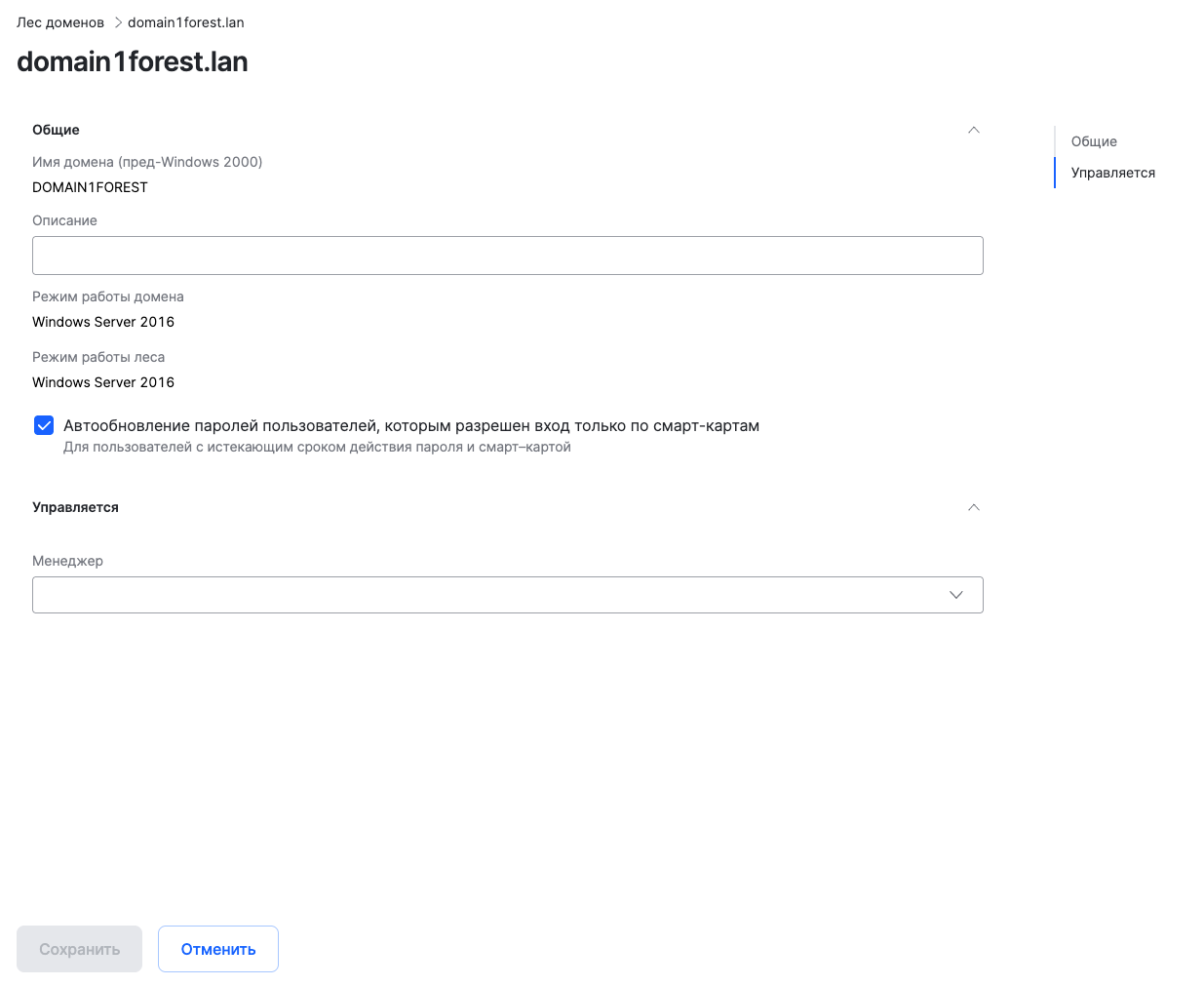Image resolution: width=1204 pixels, height=986 pixels.
Task: Click Windows Server 2016 under Режим работы леса
Action: [103, 382]
